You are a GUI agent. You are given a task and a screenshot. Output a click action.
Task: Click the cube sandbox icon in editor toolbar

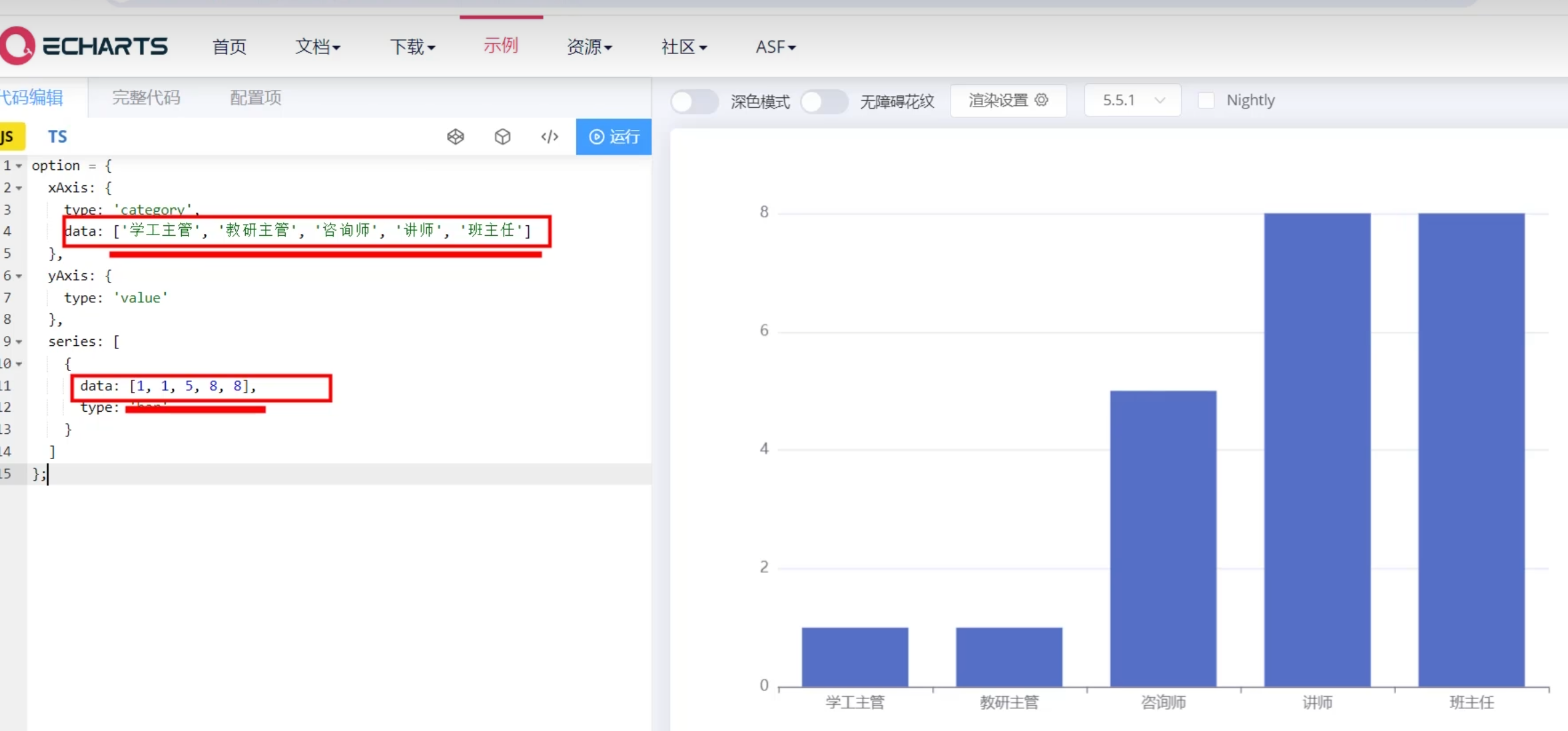pos(503,137)
